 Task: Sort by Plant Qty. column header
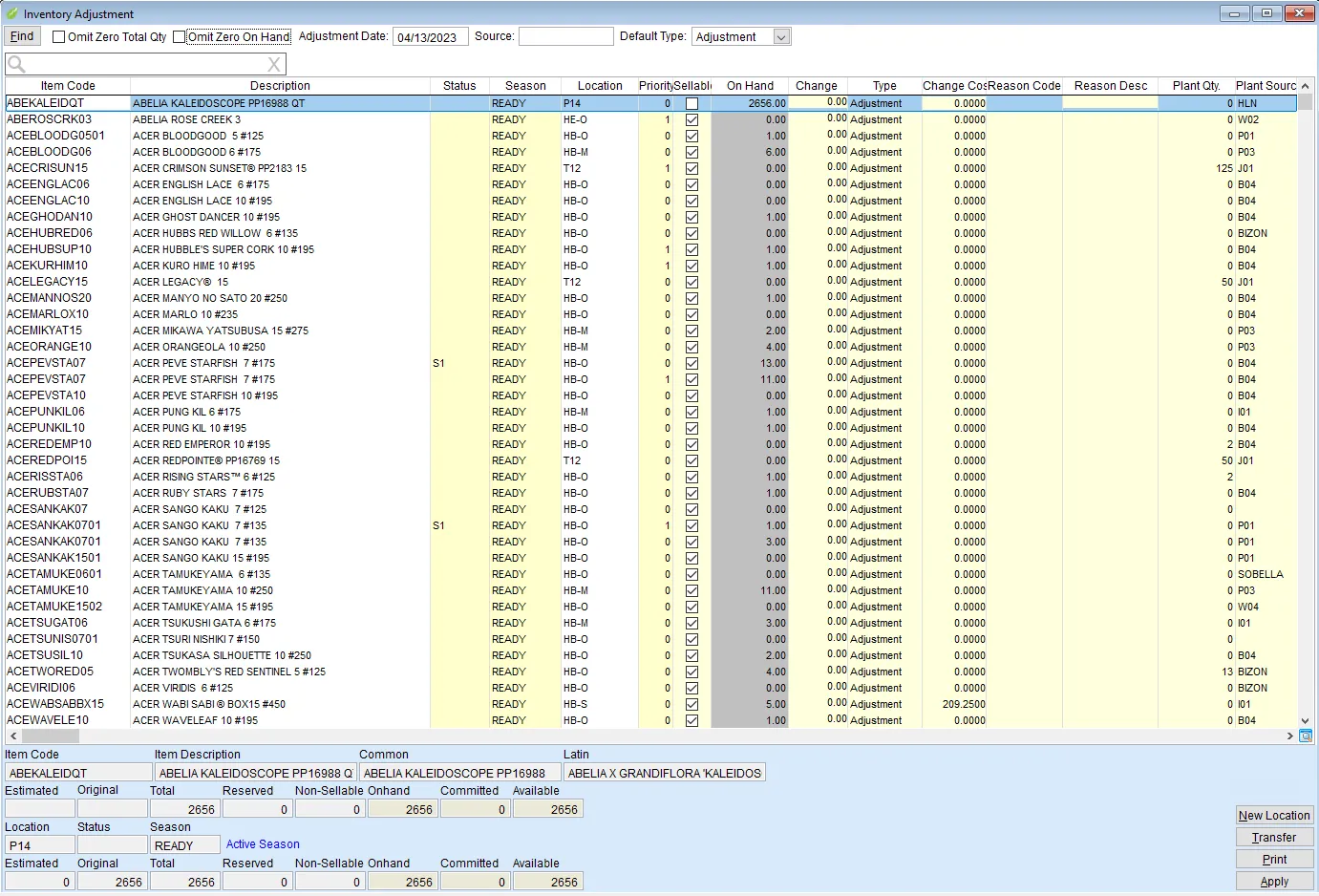click(x=1196, y=86)
